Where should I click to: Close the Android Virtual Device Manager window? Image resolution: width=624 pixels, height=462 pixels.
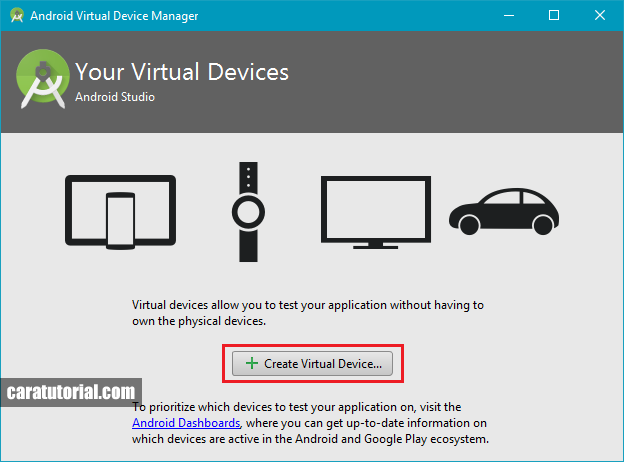pyautogui.click(x=600, y=16)
